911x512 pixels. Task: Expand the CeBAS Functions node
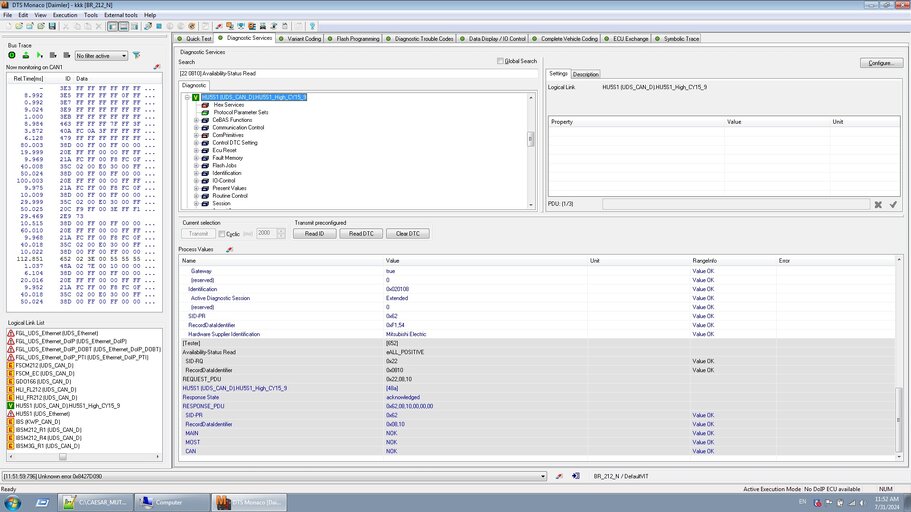[x=196, y=120]
